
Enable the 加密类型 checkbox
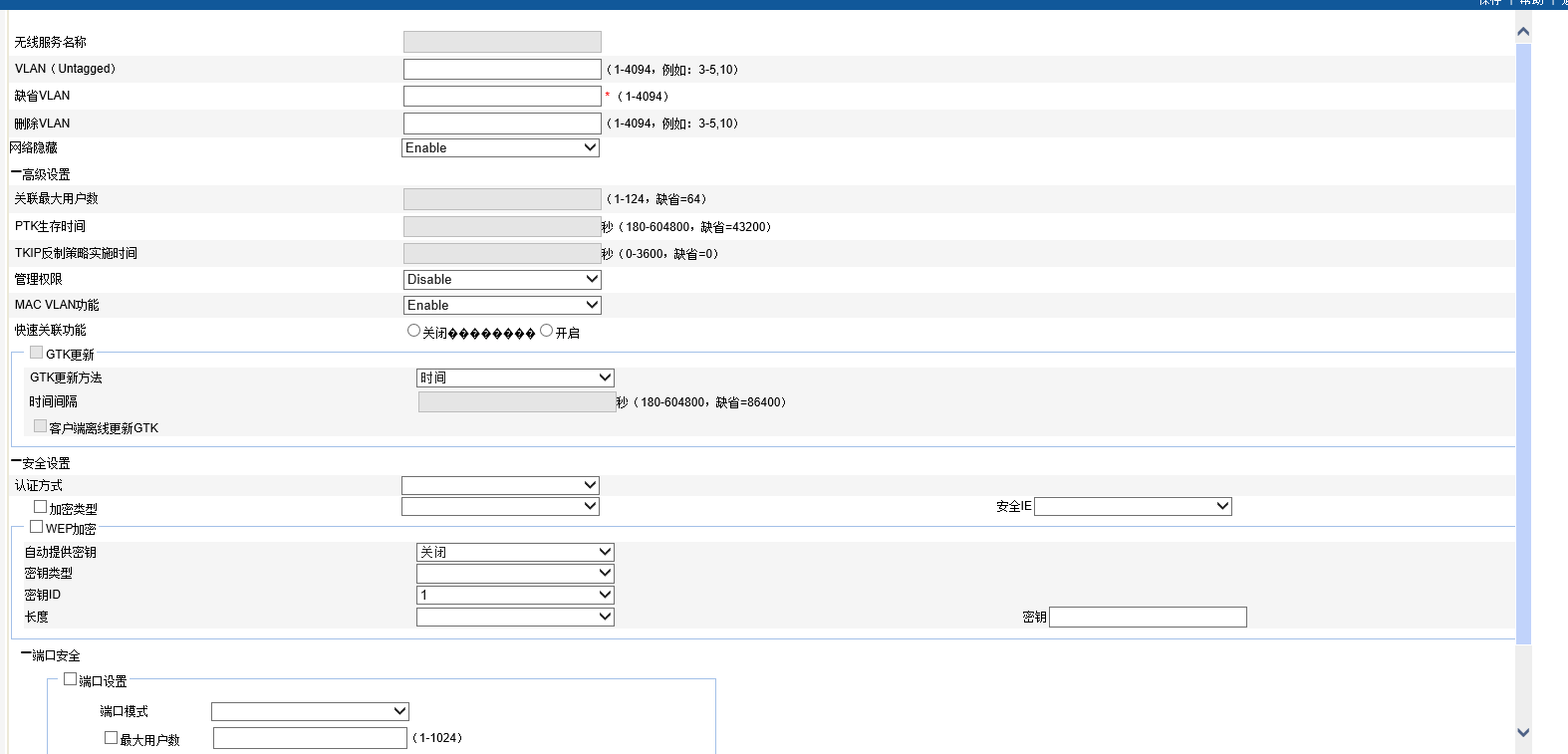[41, 507]
